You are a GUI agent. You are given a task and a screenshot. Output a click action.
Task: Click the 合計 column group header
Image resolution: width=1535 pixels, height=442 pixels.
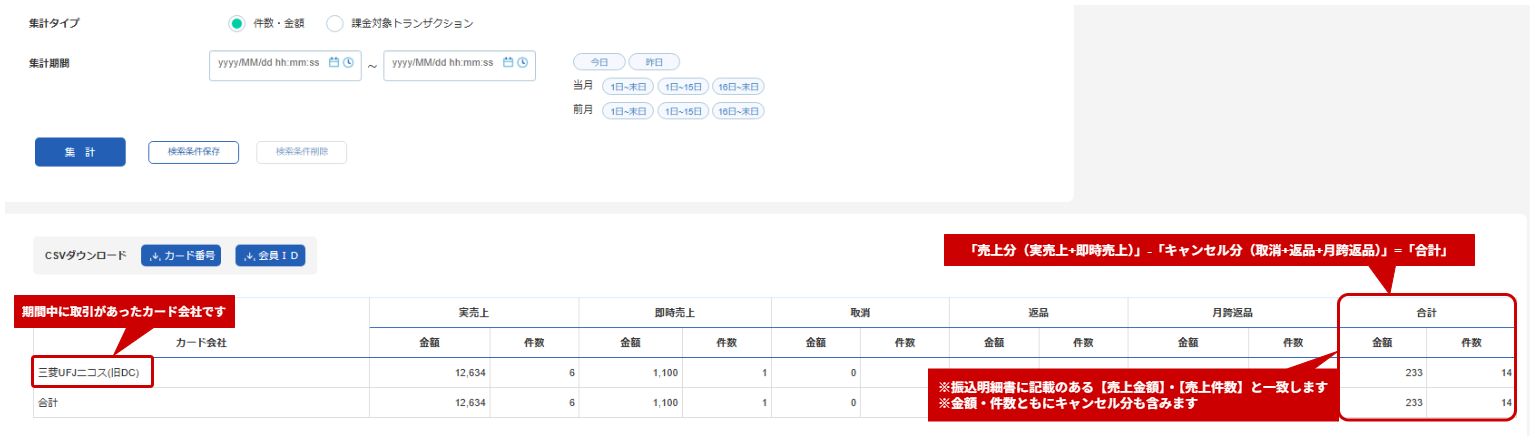tap(1426, 312)
